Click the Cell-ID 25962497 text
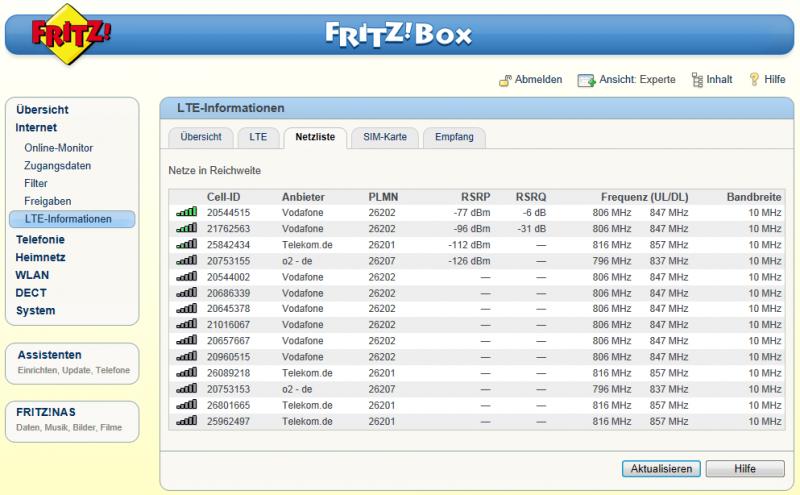 pyautogui.click(x=229, y=422)
